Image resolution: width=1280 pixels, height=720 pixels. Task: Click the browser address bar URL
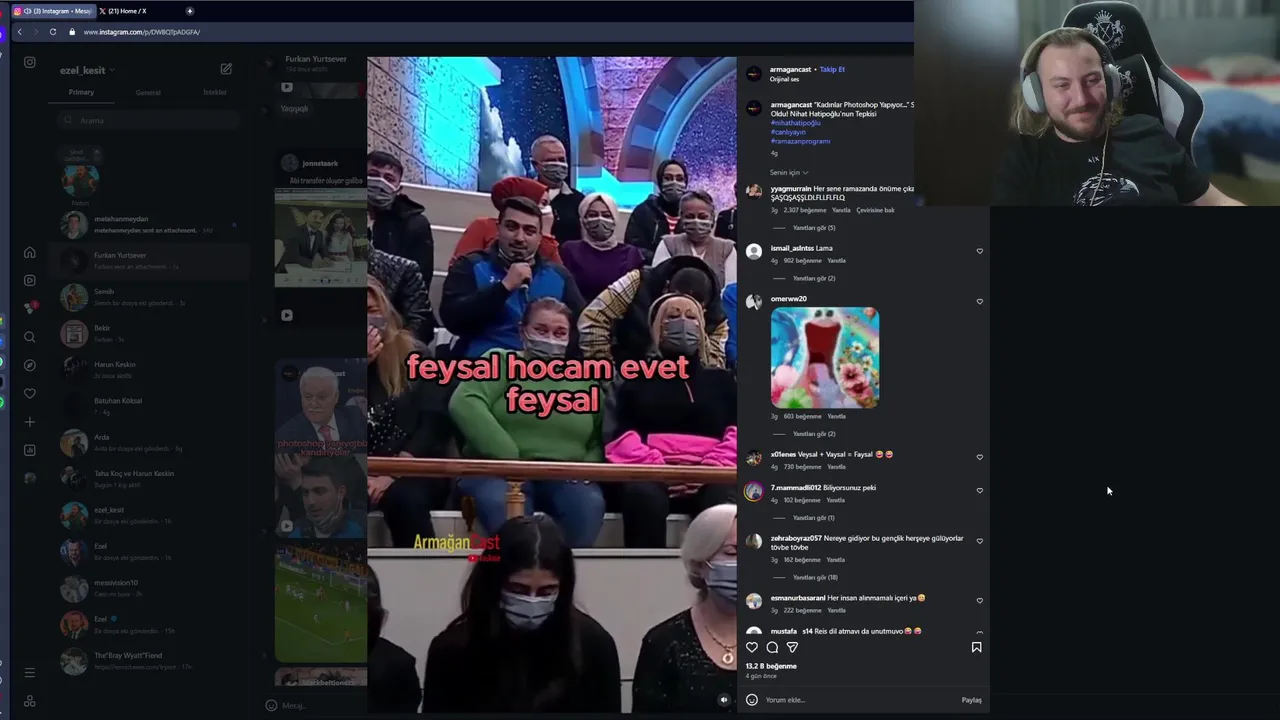141,32
